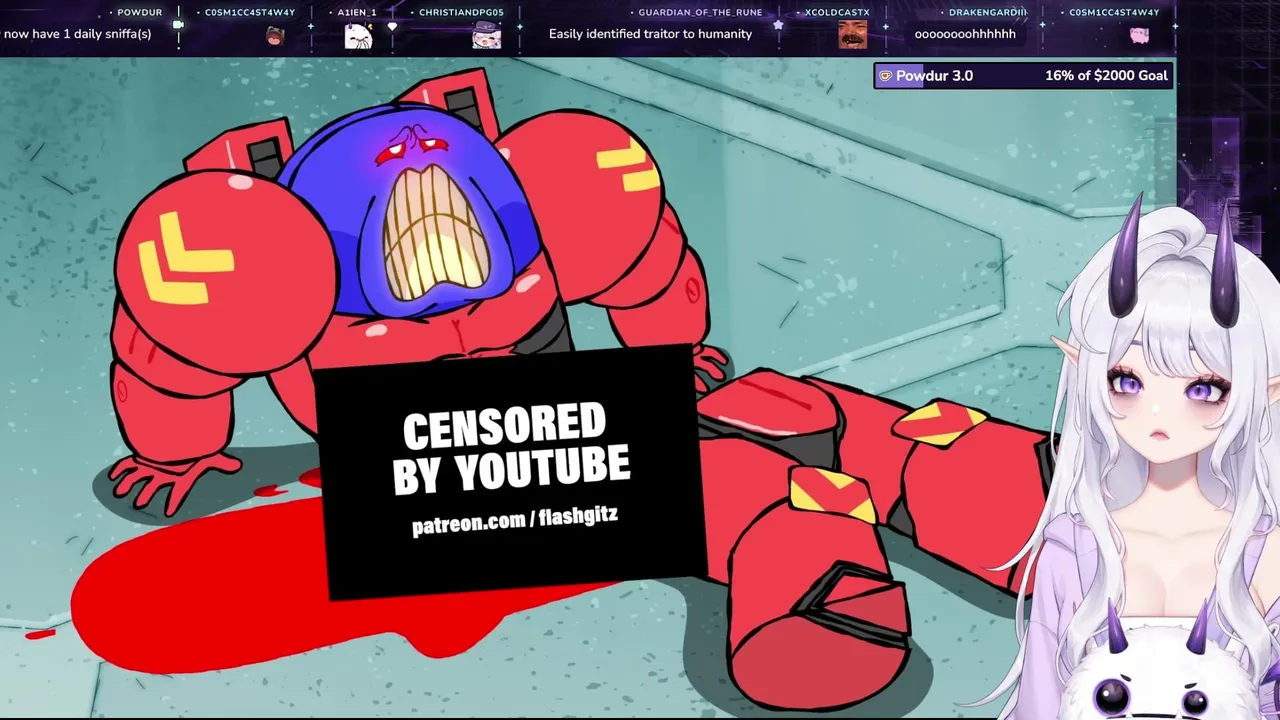Select the 'oooooooohhhhhh' chat message

[x=965, y=34]
